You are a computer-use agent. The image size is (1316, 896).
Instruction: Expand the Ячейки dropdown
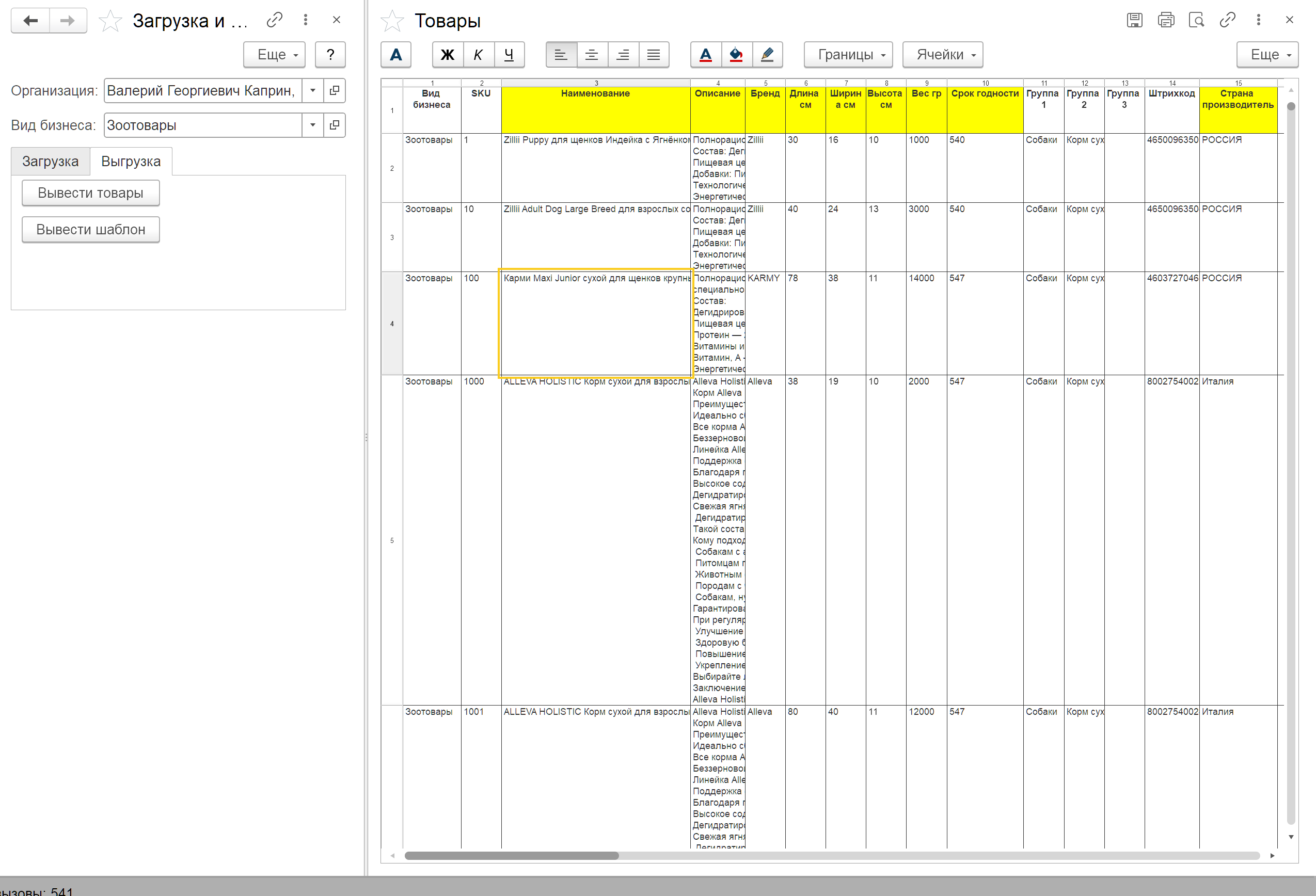[943, 54]
